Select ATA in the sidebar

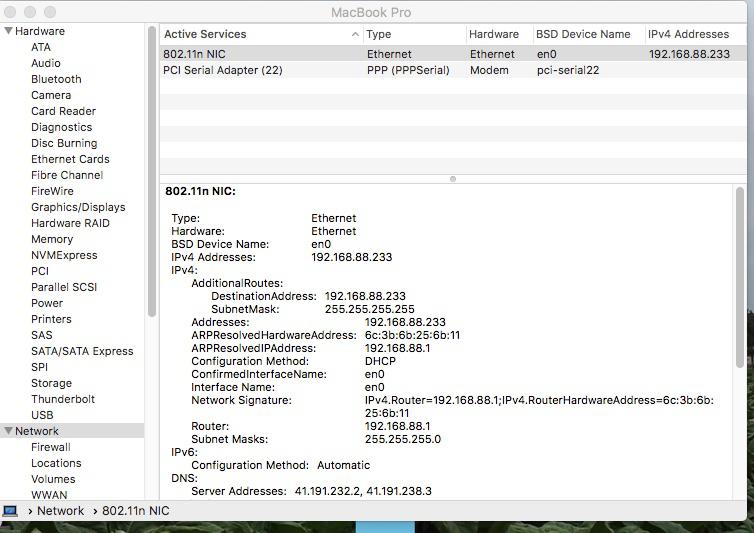tap(41, 47)
